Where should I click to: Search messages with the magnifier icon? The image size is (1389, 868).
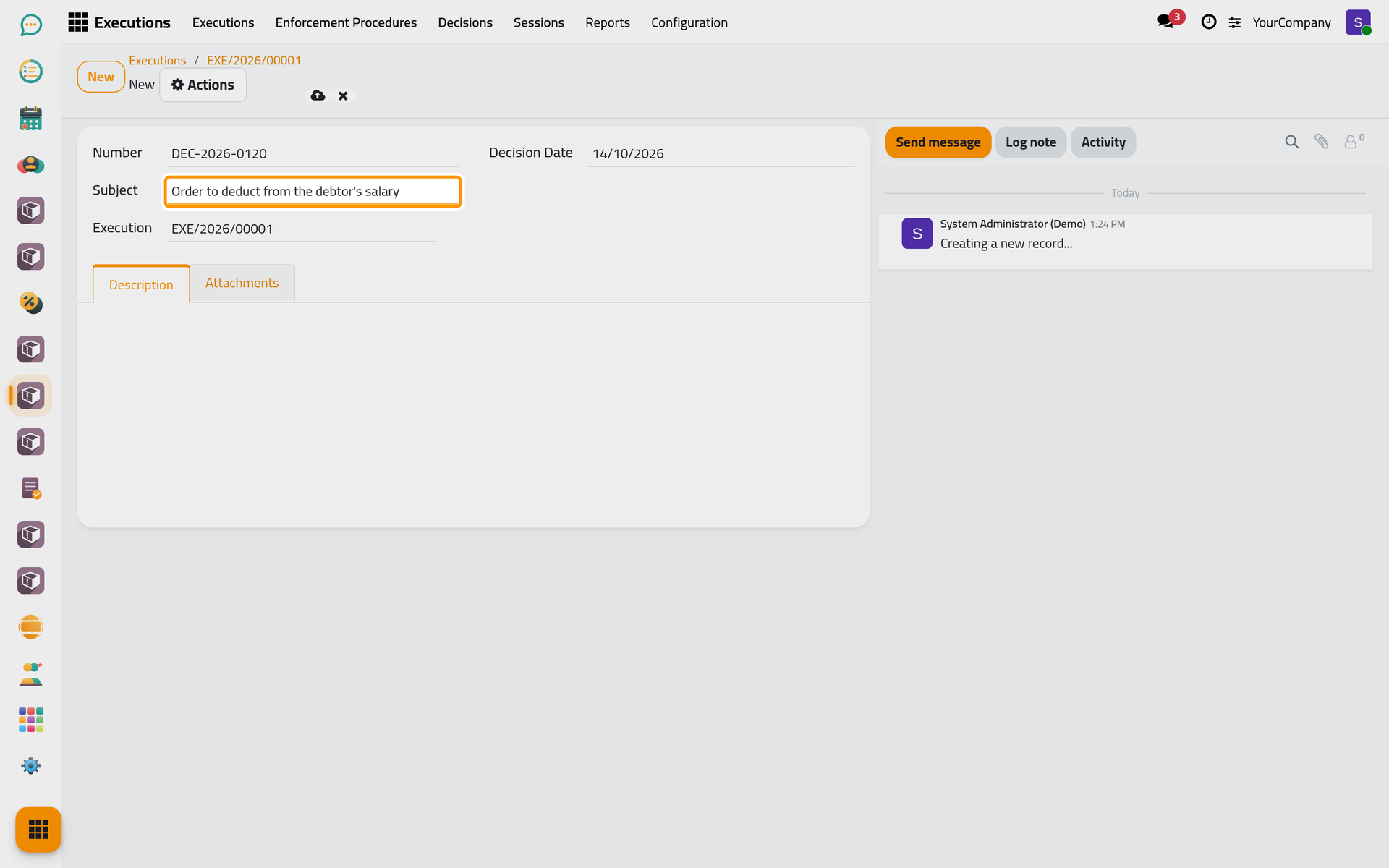point(1291,142)
